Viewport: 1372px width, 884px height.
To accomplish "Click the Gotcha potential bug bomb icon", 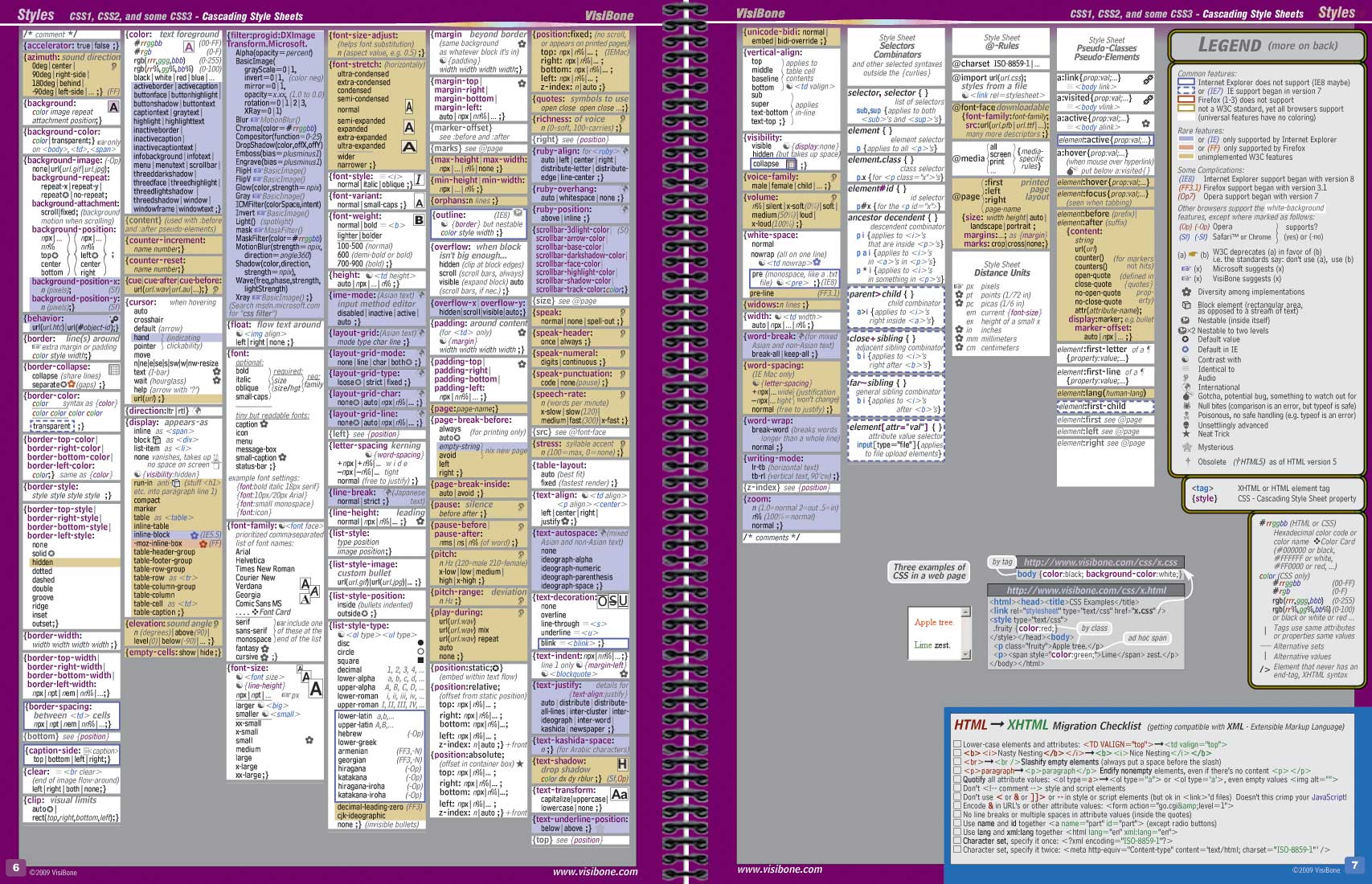I will (1186, 396).
